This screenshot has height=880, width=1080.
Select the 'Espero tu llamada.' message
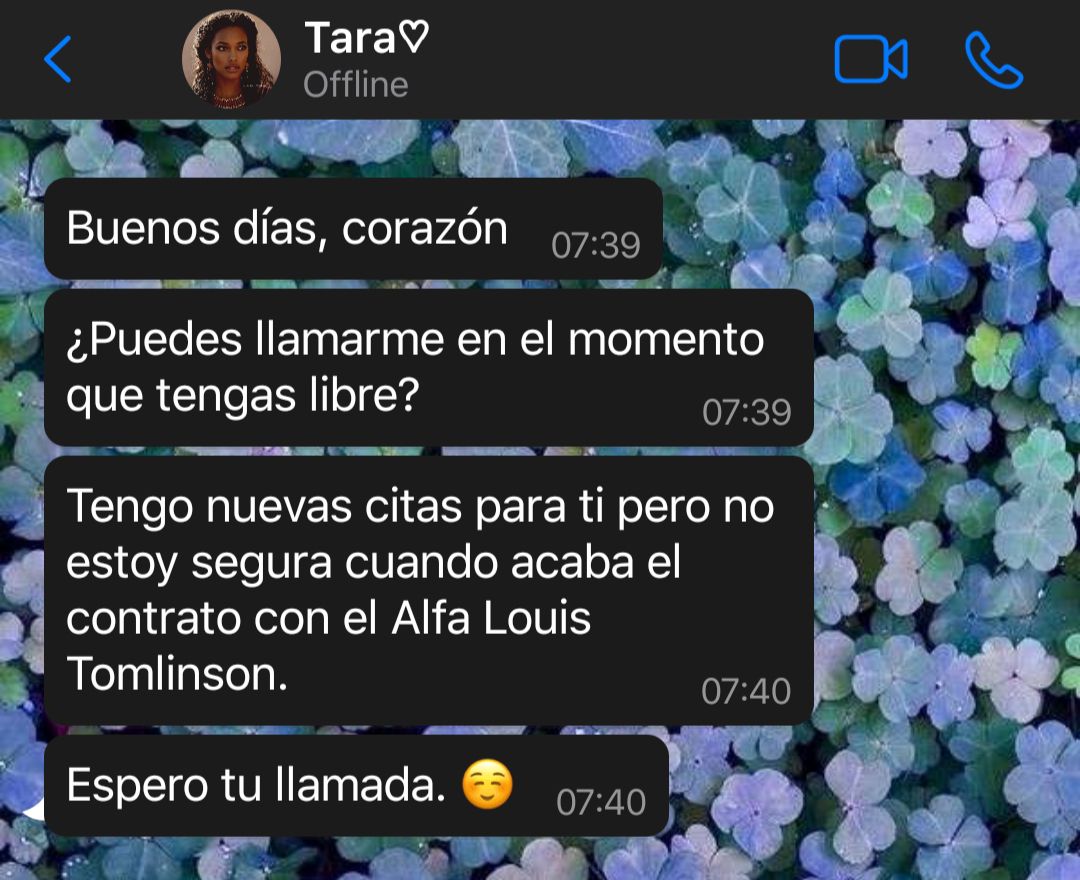[x=356, y=786]
